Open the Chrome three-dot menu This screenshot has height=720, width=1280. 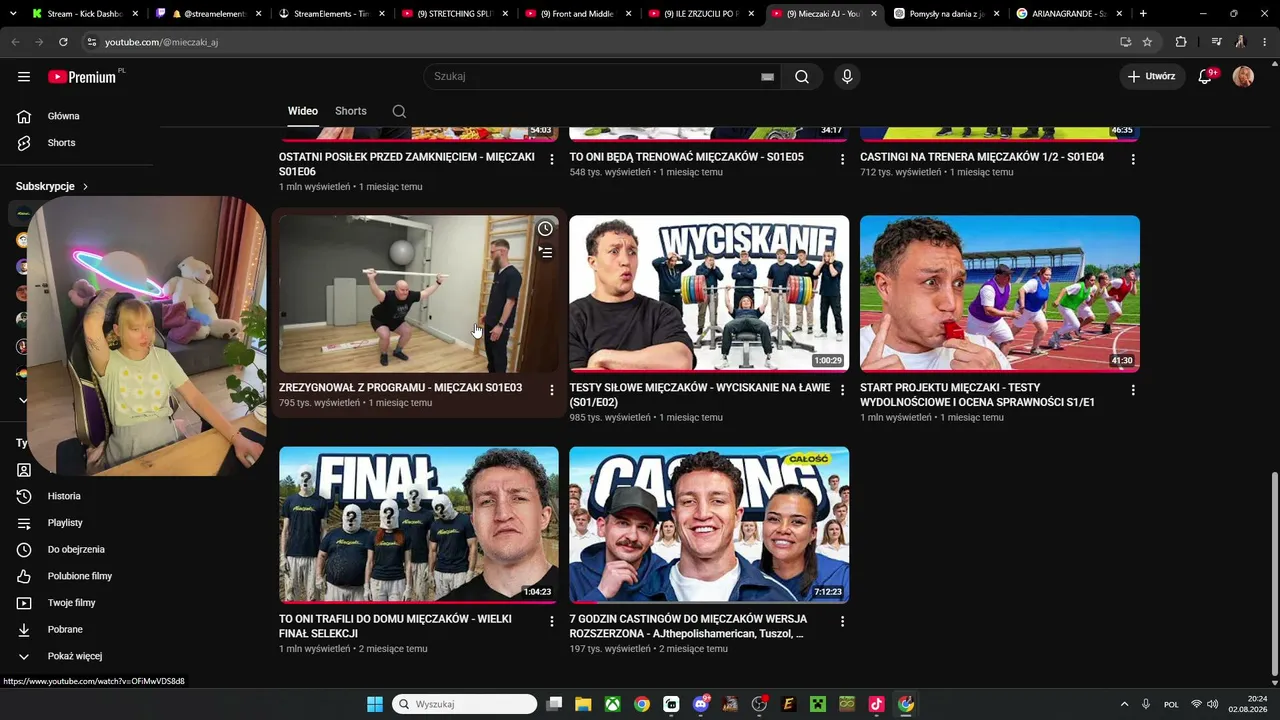(x=1264, y=42)
